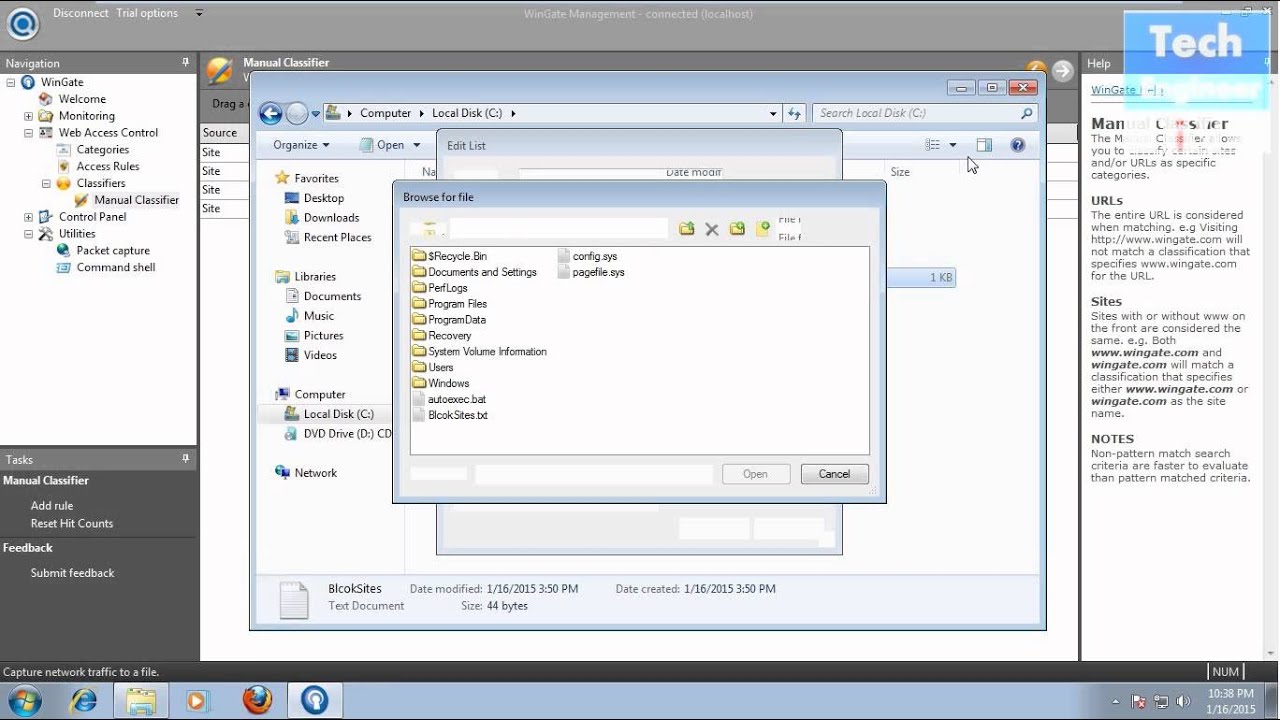The width and height of the screenshot is (1280, 720).
Task: Click the Cancel button in Browse dialog
Action: [834, 474]
